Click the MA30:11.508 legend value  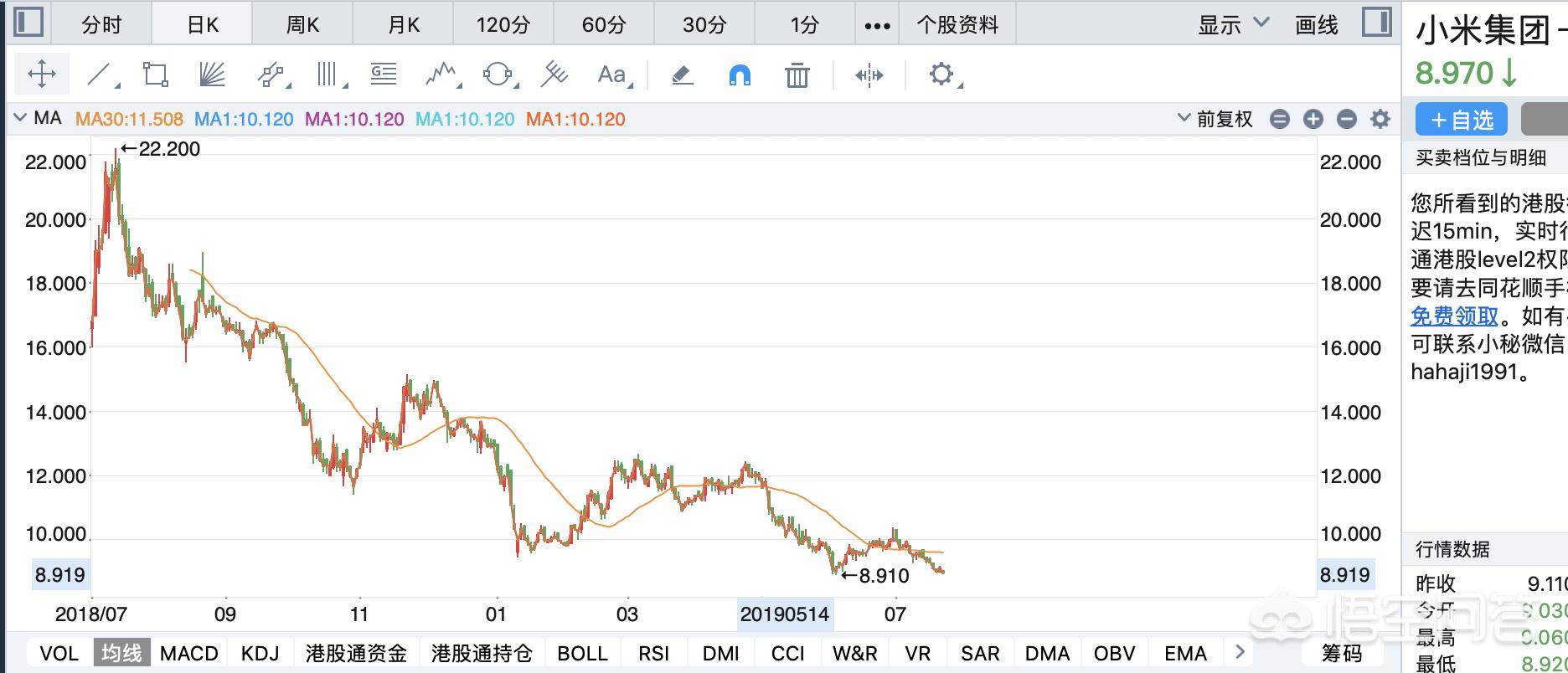[x=129, y=119]
